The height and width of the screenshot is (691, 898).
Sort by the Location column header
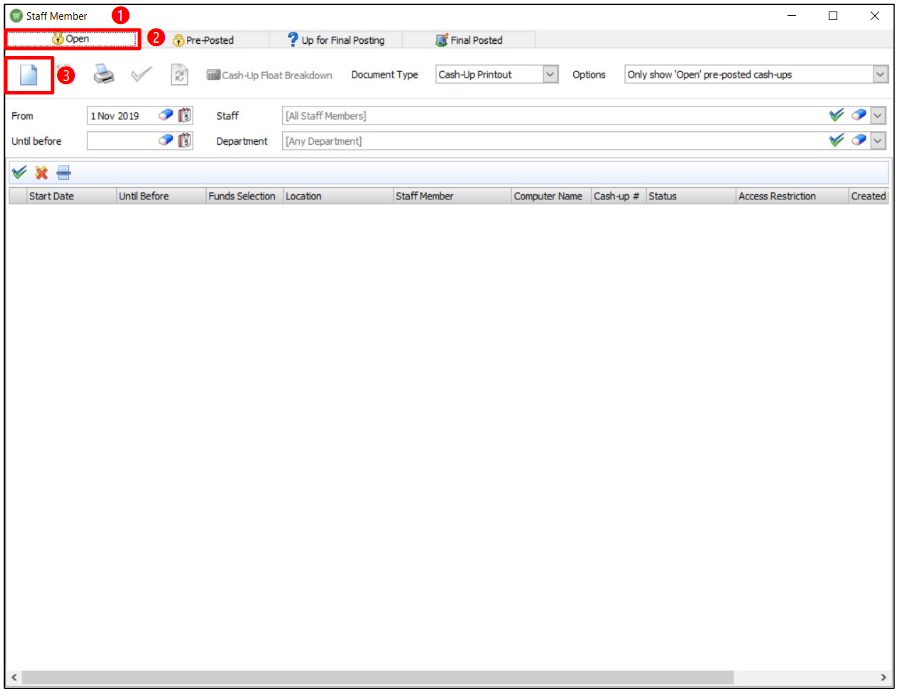[x=338, y=196]
